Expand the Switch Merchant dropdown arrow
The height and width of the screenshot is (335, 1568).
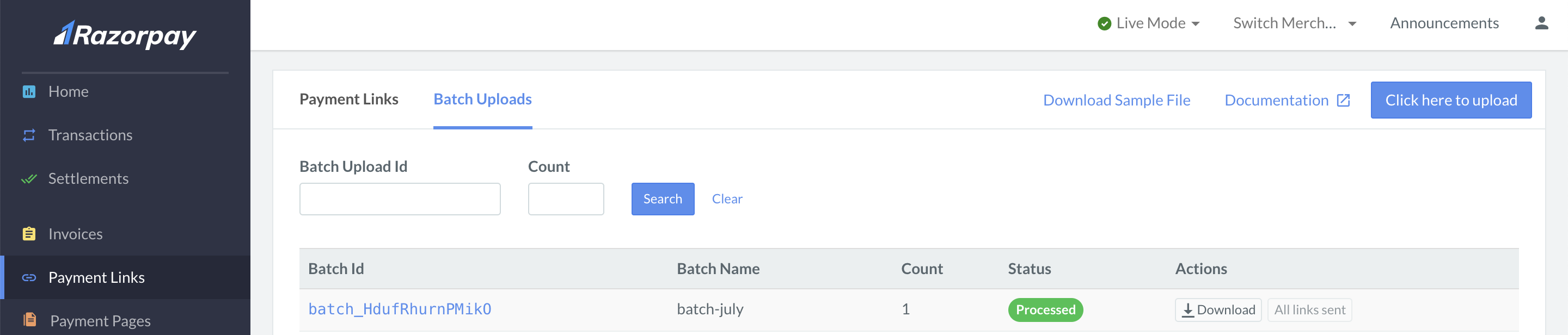coord(1352,24)
